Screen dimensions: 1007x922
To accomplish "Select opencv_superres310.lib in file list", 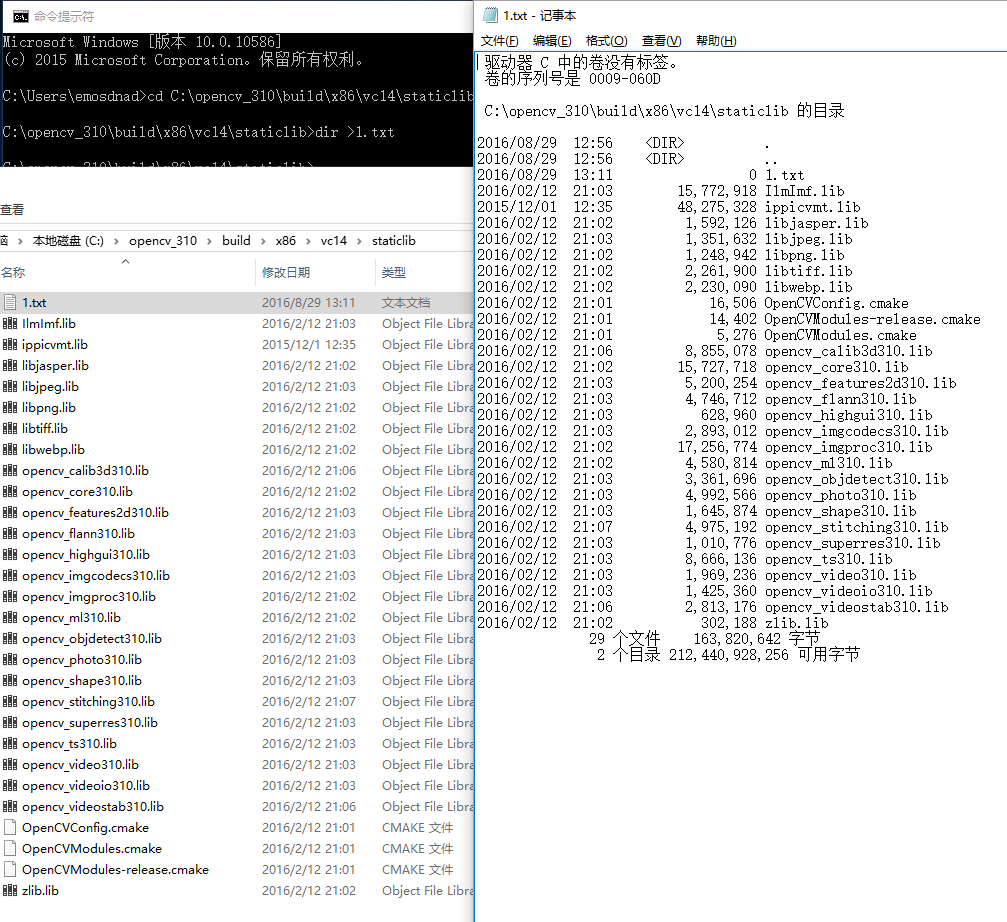I will pyautogui.click(x=90, y=723).
